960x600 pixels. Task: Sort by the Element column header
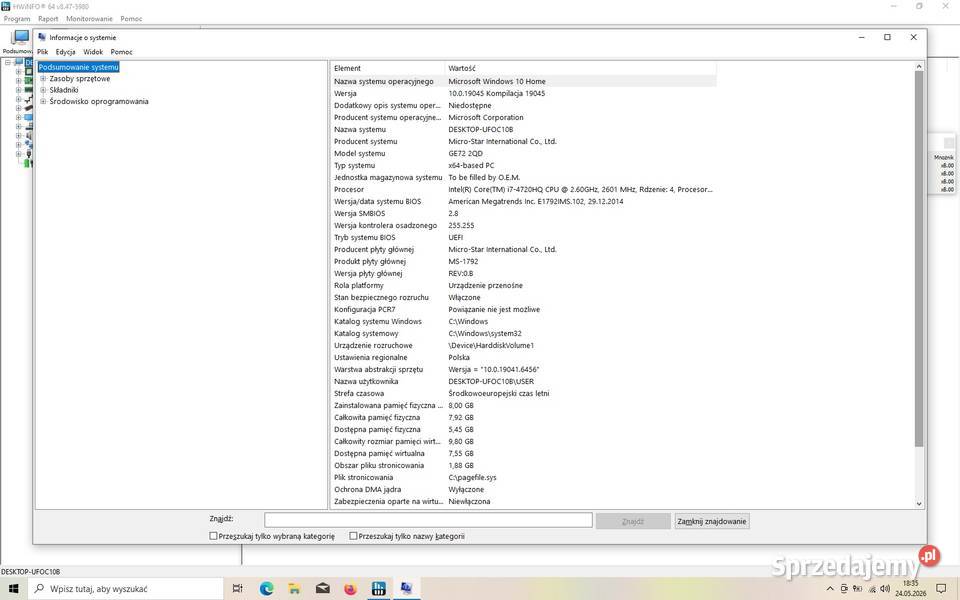pyautogui.click(x=388, y=68)
